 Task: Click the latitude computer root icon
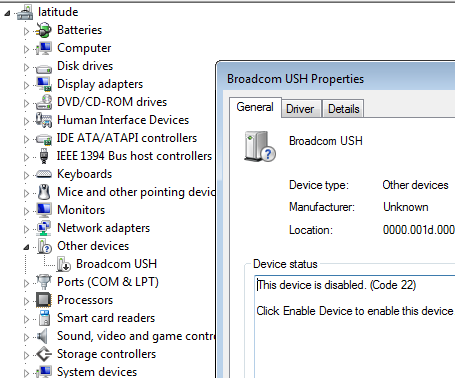click(25, 12)
